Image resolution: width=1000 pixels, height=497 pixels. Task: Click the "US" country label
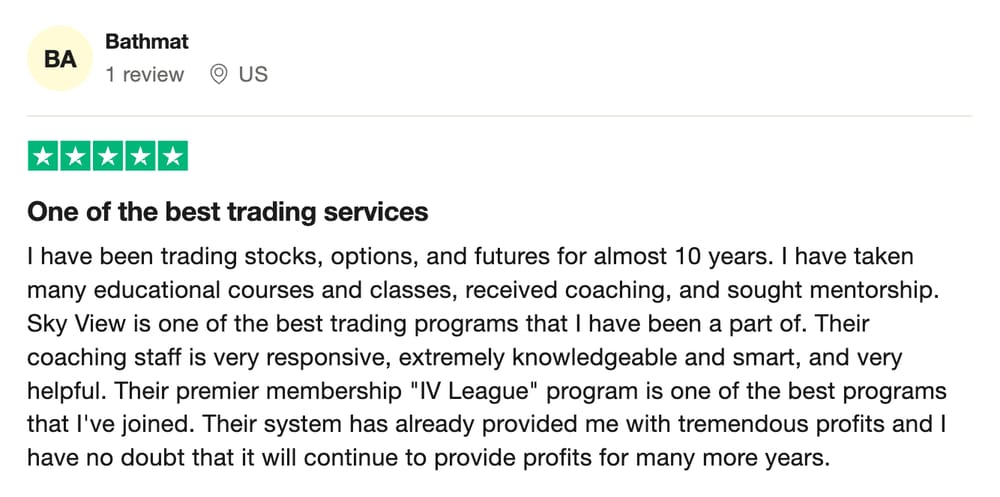coord(253,75)
